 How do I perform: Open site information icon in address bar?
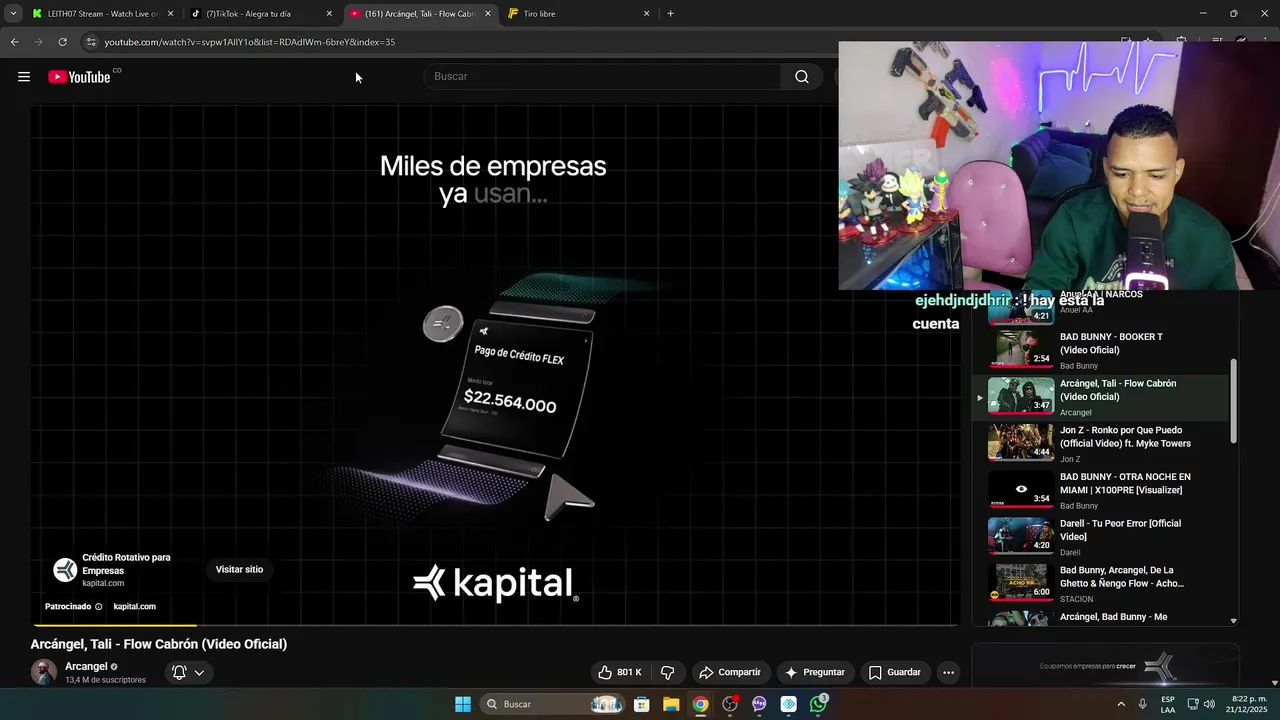coord(91,42)
